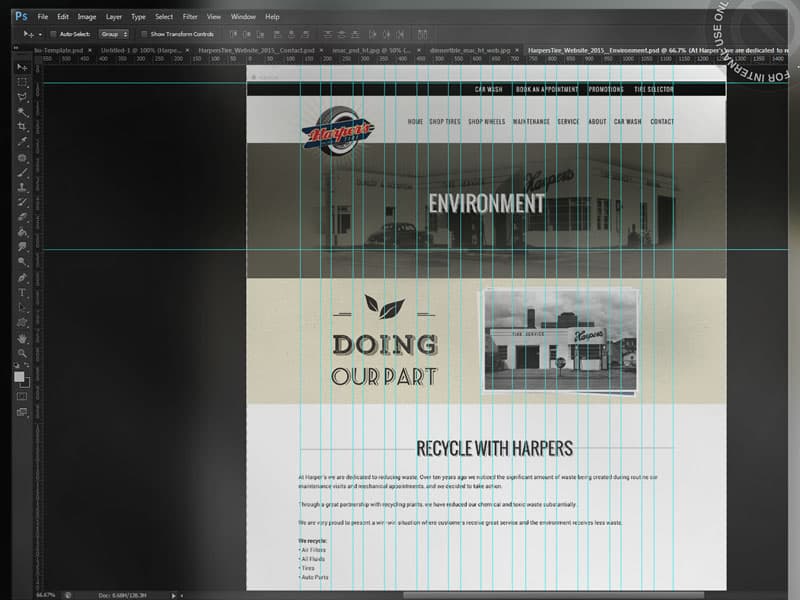The height and width of the screenshot is (600, 800).
Task: Select the Hand tool
Action: click(x=22, y=338)
